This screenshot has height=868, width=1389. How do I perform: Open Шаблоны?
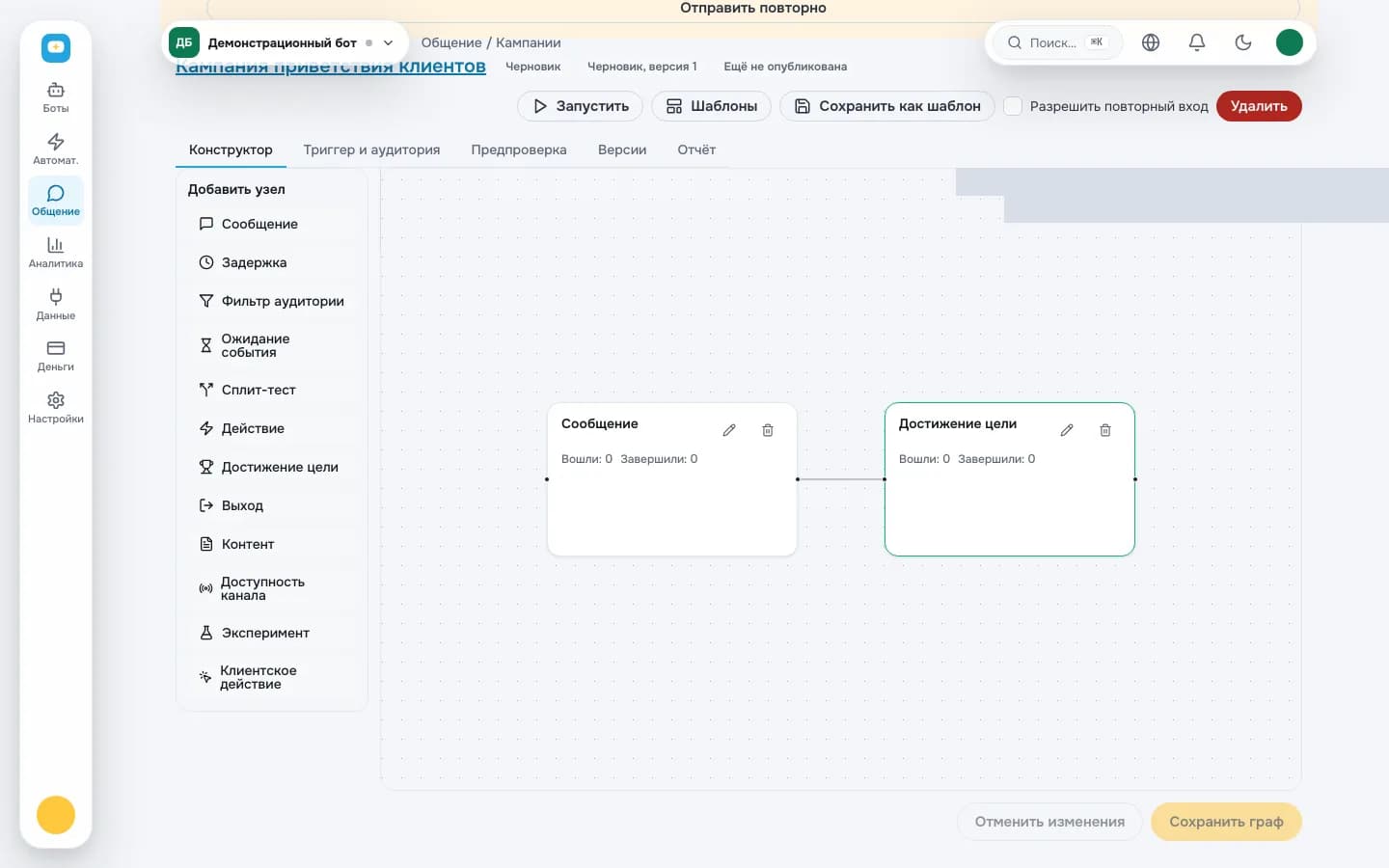[x=712, y=106]
